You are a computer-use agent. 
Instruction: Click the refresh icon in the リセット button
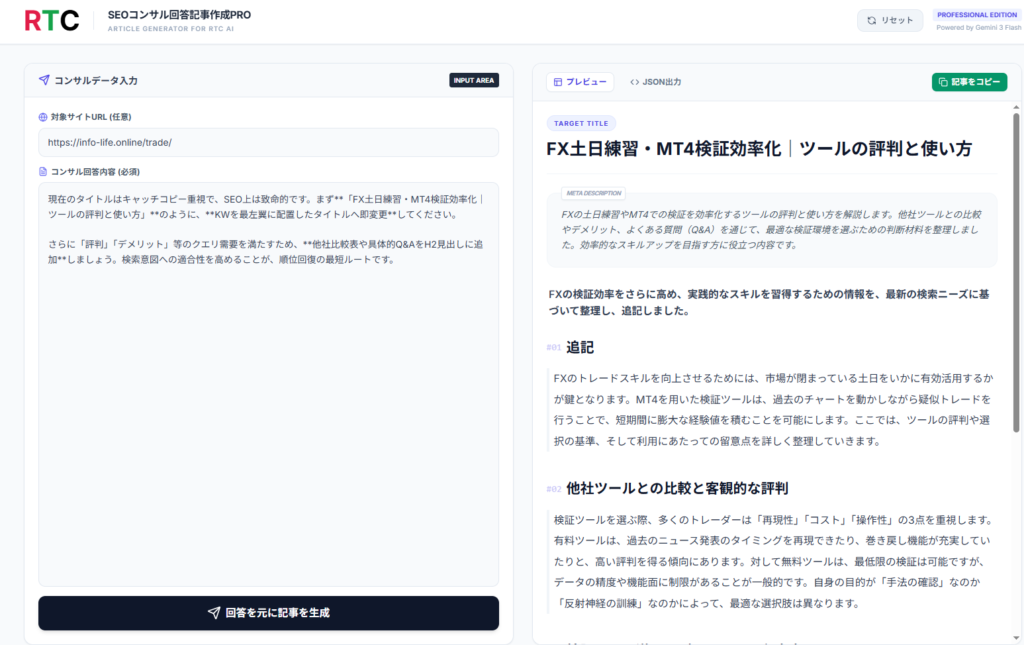click(x=872, y=20)
